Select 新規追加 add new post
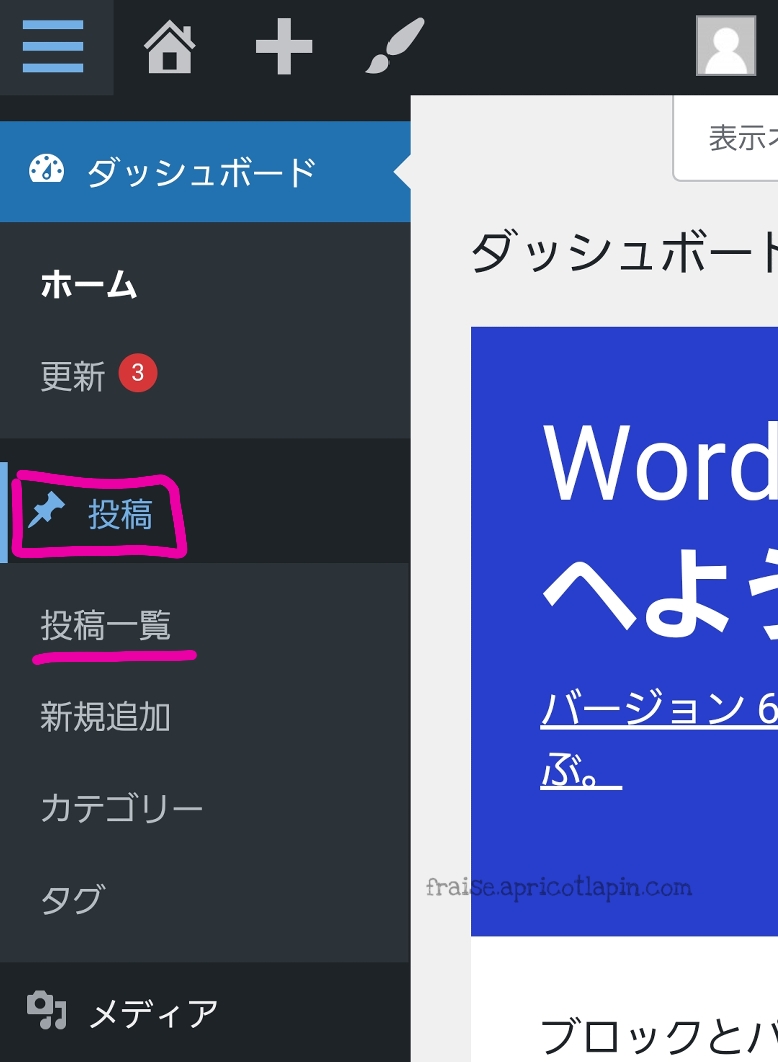778x1062 pixels. [106, 717]
